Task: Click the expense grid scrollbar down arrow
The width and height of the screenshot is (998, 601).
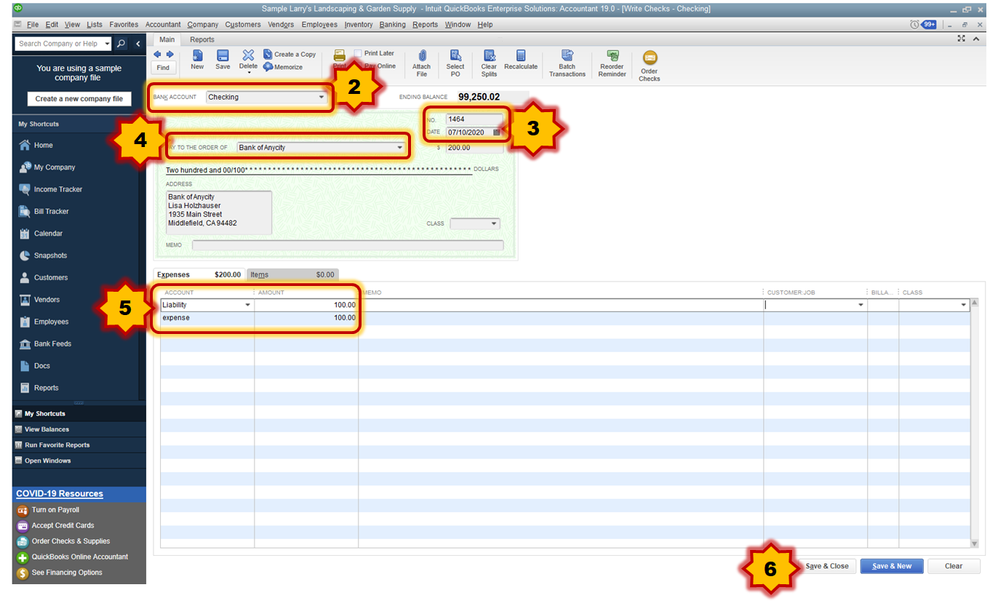Action: coord(974,543)
